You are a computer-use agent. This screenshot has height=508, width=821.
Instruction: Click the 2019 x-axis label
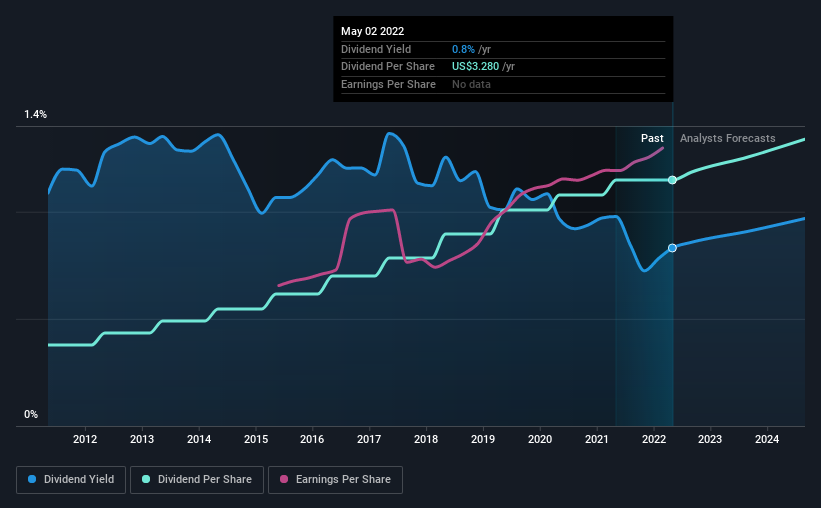pos(483,439)
